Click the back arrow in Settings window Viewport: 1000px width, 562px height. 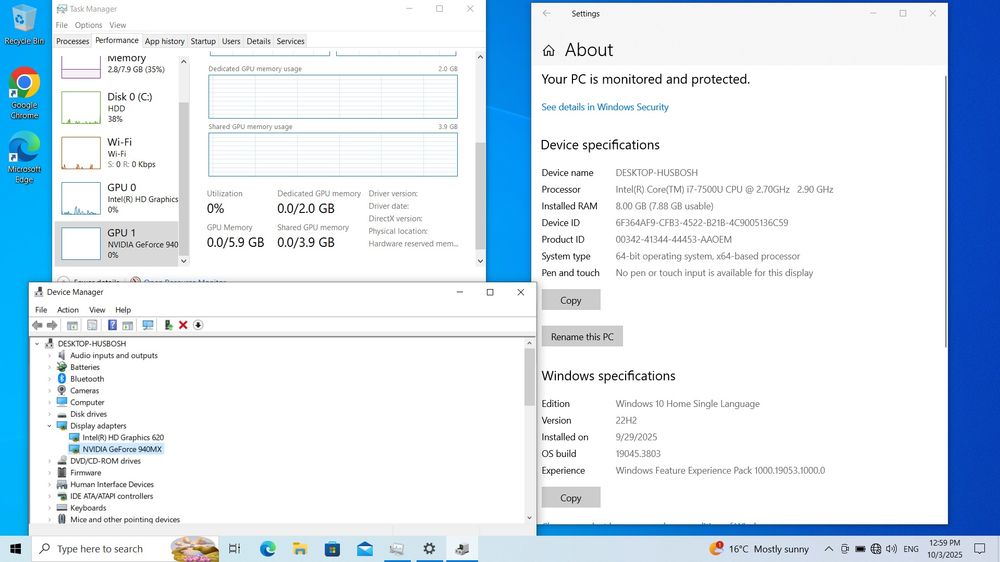[547, 13]
